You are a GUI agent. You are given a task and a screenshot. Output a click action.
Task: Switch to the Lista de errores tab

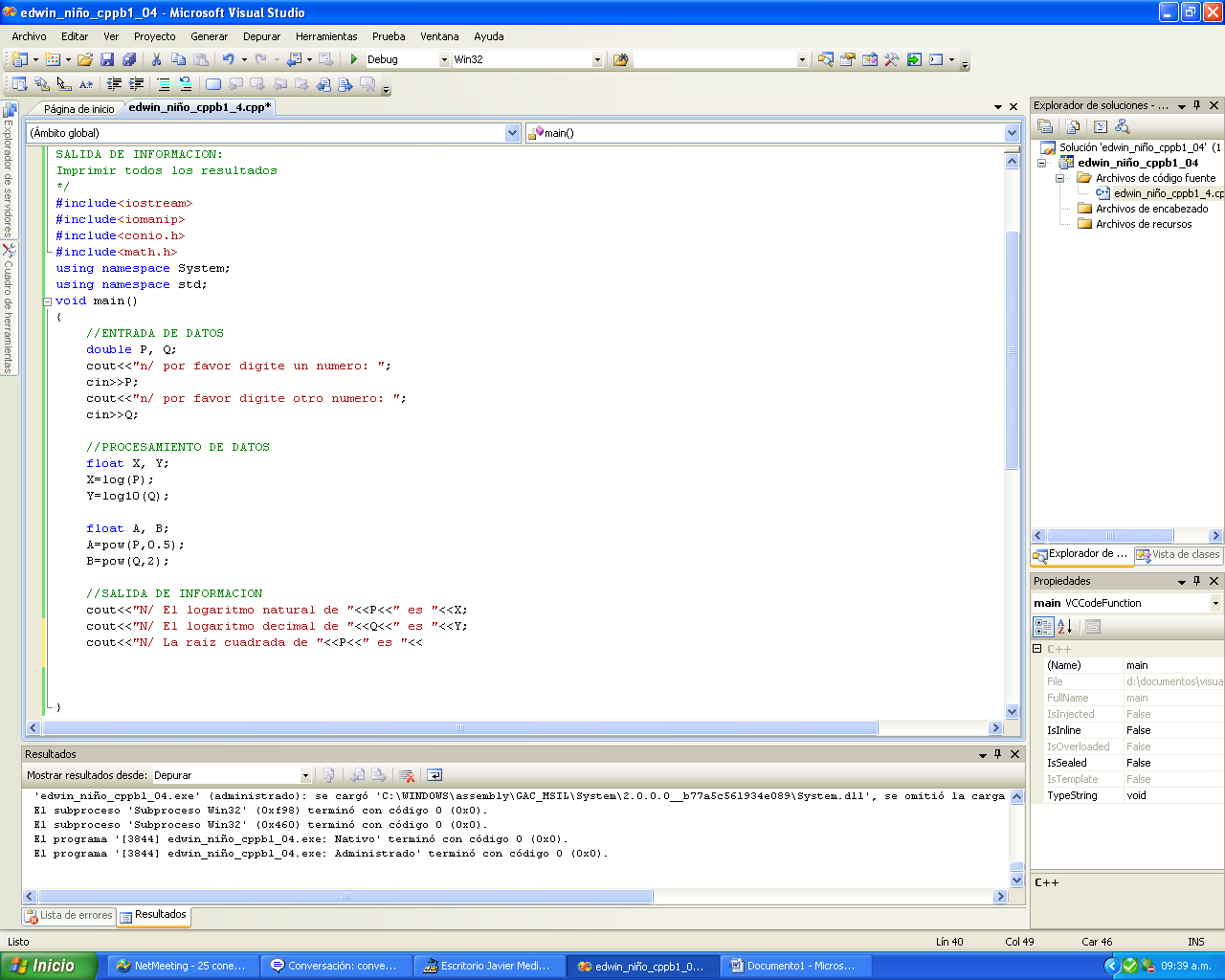pyautogui.click(x=68, y=916)
